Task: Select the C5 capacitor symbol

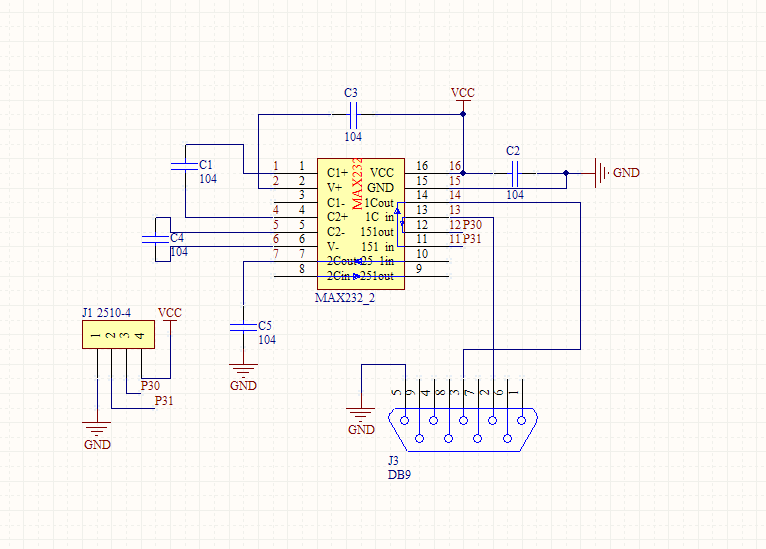Action: click(x=243, y=327)
